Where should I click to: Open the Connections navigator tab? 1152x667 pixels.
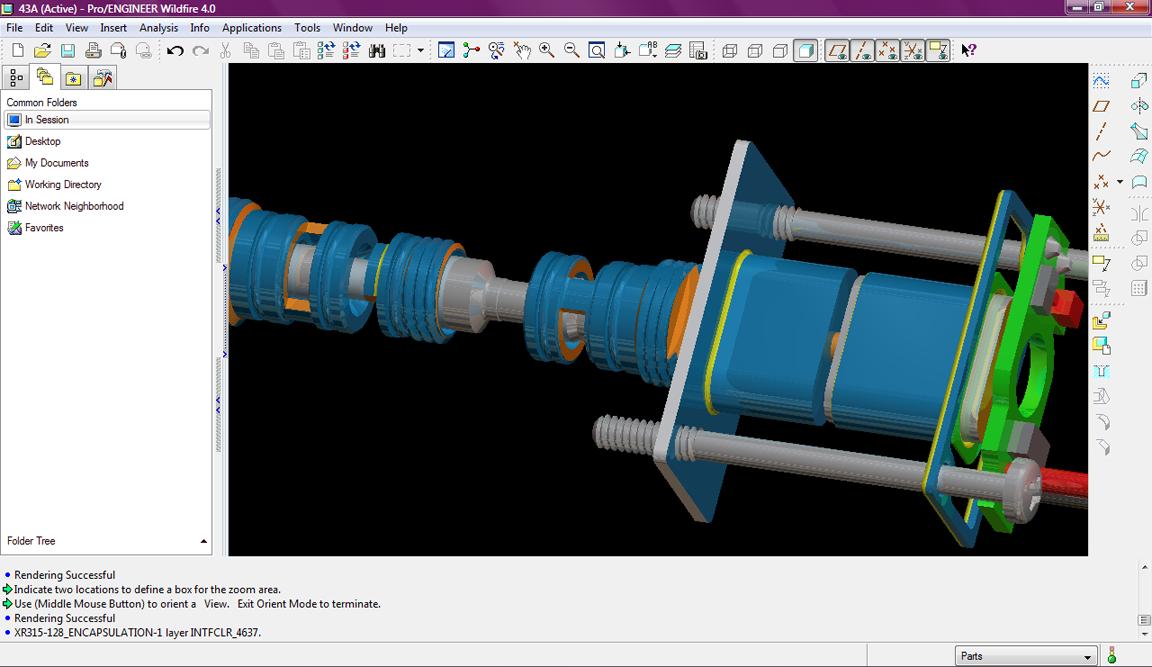(103, 77)
